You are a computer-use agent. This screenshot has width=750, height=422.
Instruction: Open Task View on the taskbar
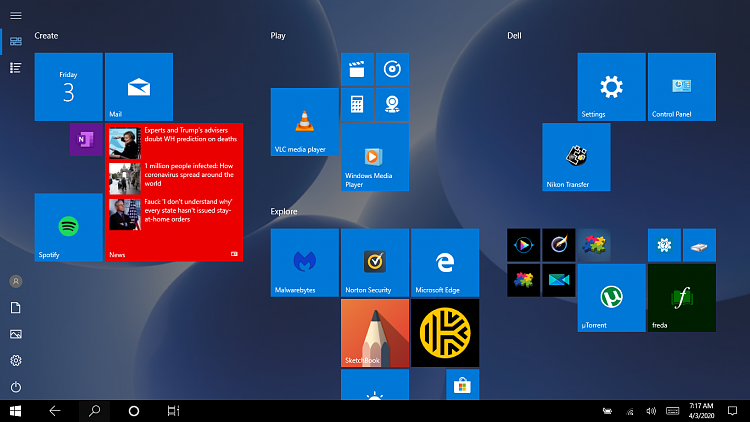173,411
